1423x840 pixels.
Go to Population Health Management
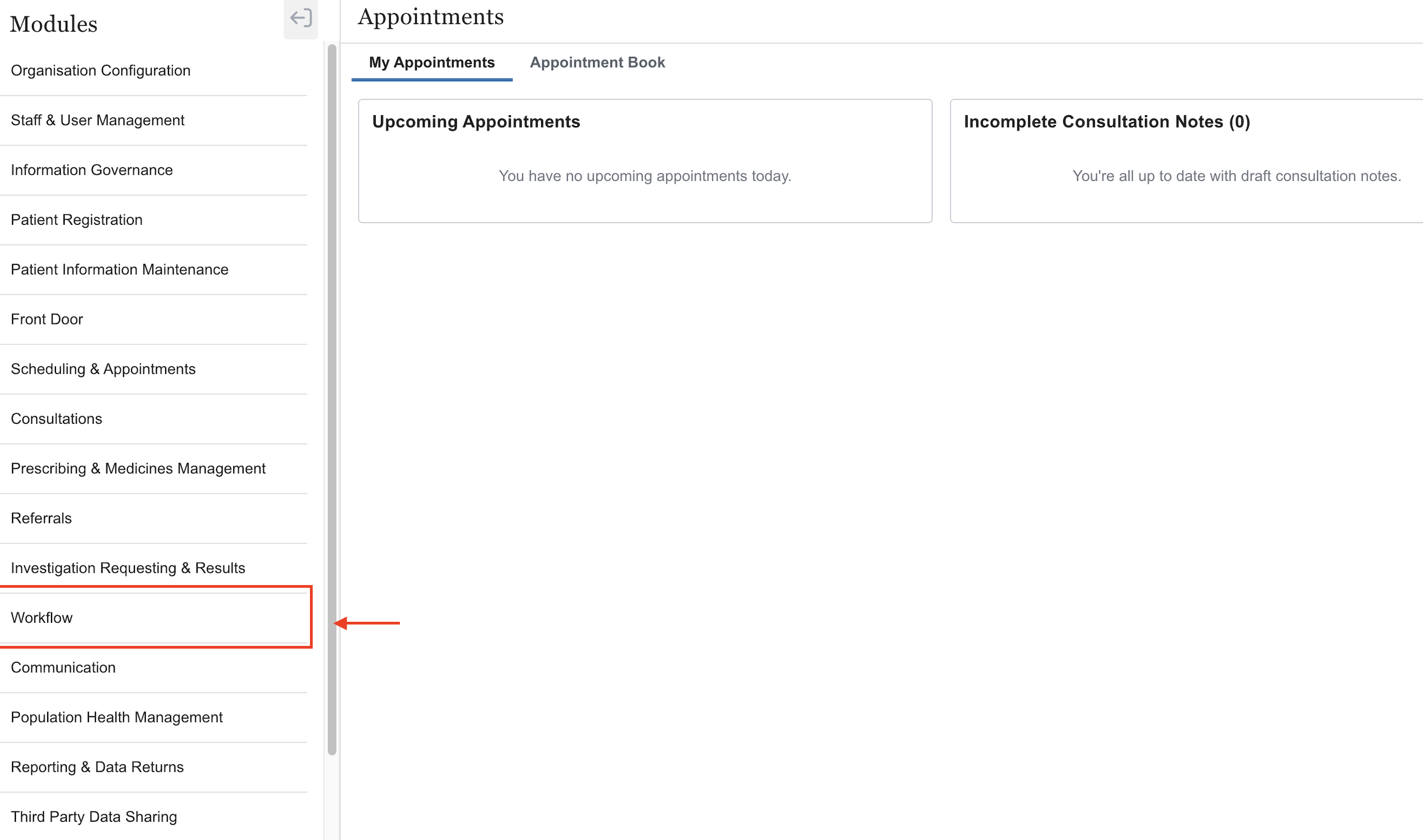pyautogui.click(x=117, y=718)
